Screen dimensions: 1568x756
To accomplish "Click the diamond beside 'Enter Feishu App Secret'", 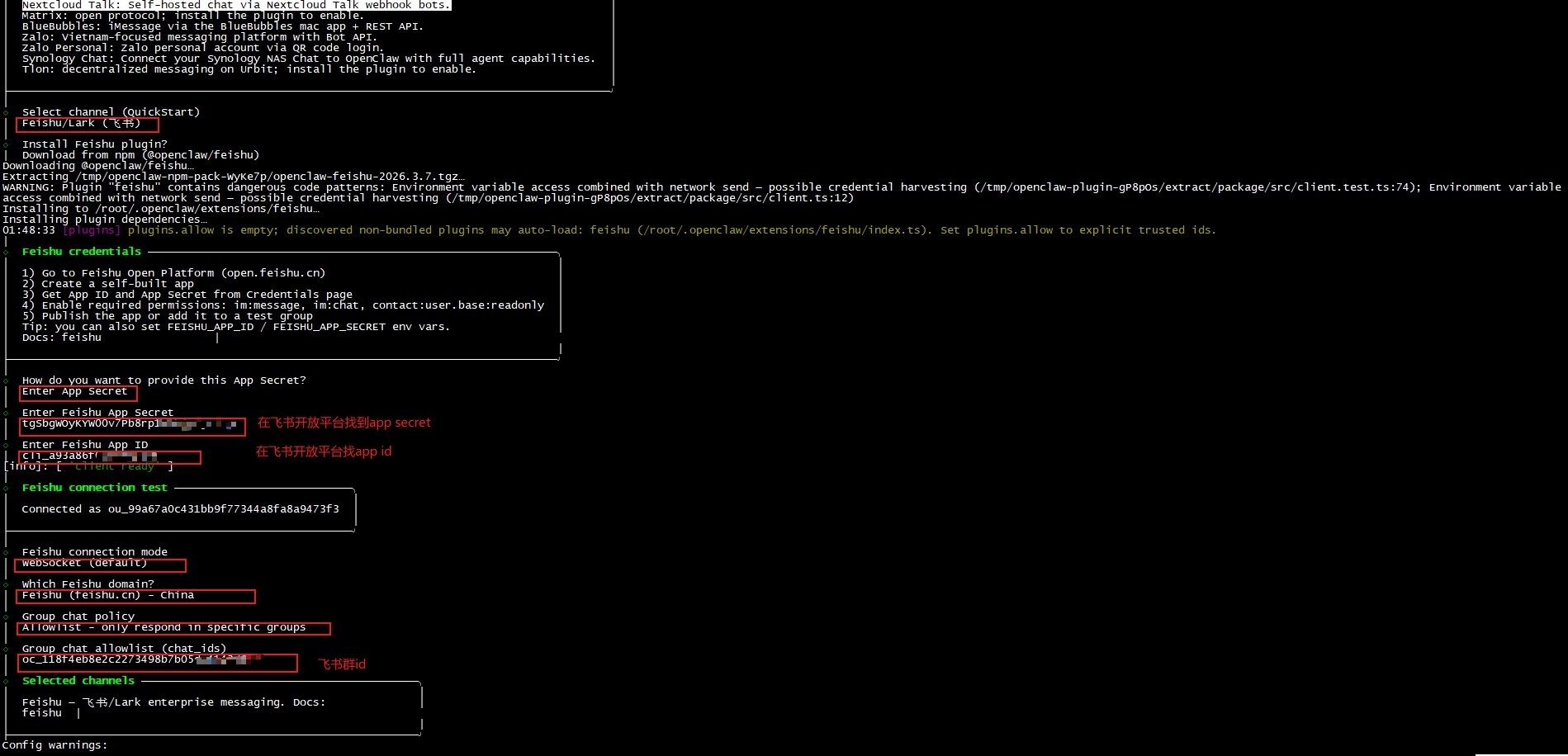I will pyautogui.click(x=6, y=413).
